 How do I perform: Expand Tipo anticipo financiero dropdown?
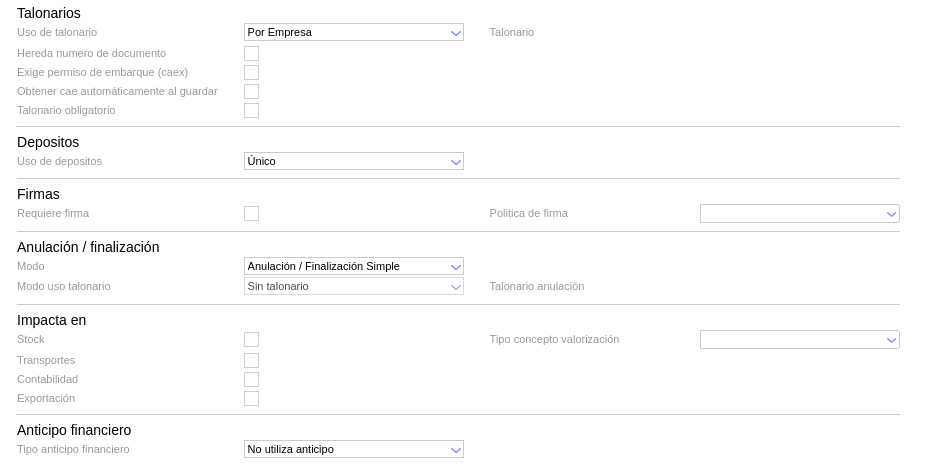[x=353, y=450]
